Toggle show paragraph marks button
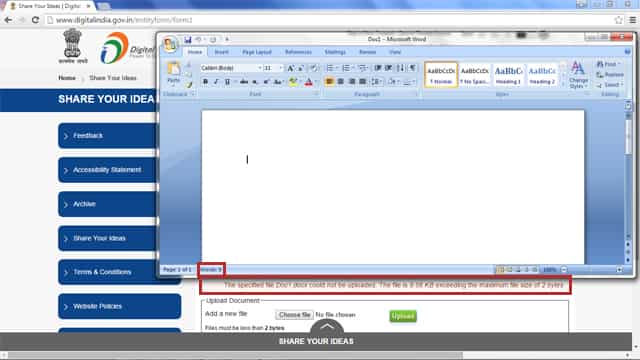Screen dimensions: 640x360 [412, 68]
